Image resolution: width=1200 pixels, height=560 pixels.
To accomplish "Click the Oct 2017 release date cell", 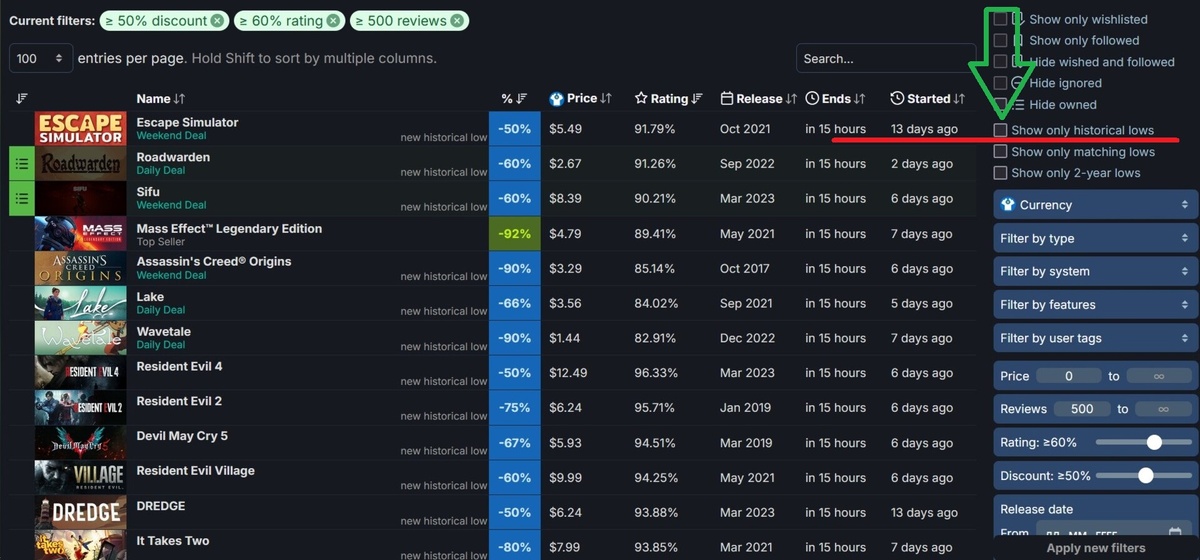I will [x=744, y=268].
